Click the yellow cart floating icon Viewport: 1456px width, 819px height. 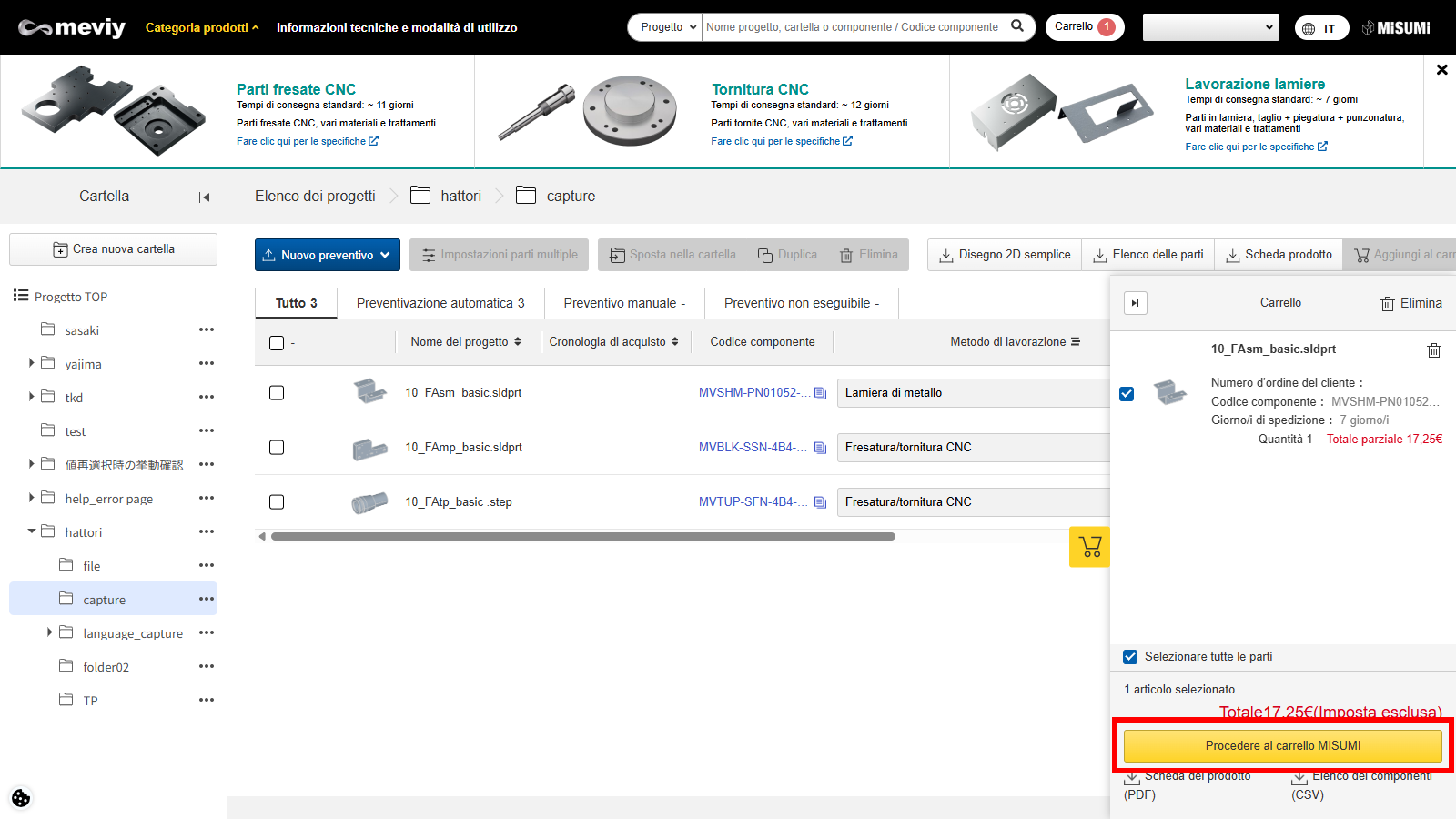1089,547
